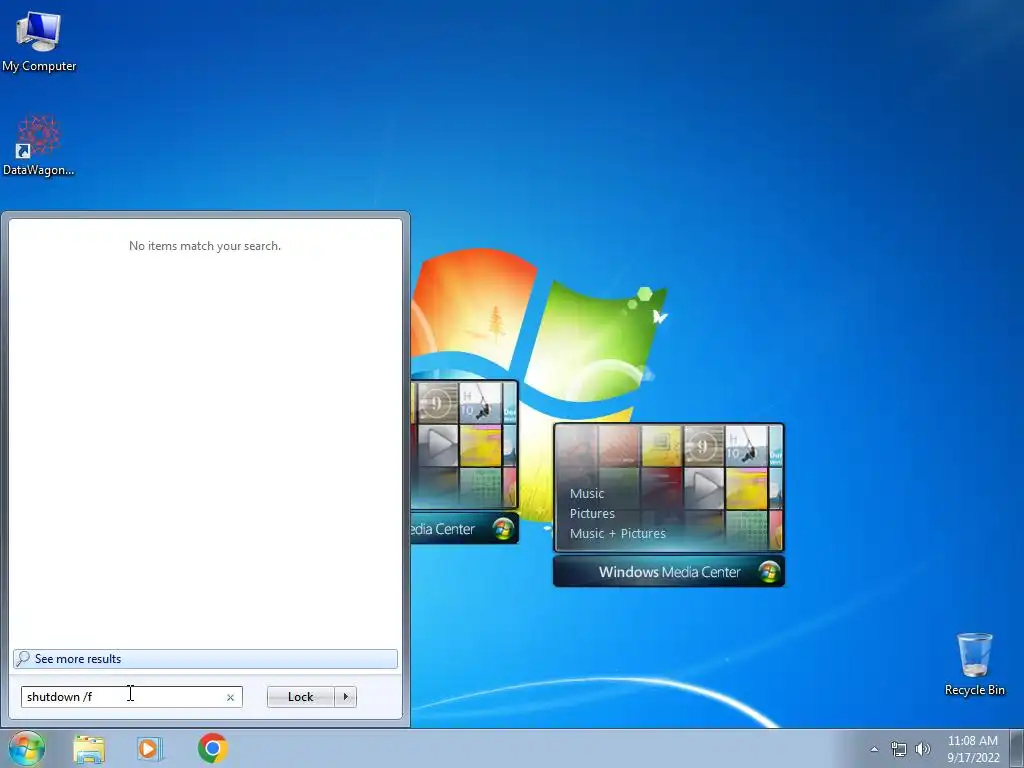The image size is (1024, 768).
Task: Click See more results link
Action: point(205,658)
